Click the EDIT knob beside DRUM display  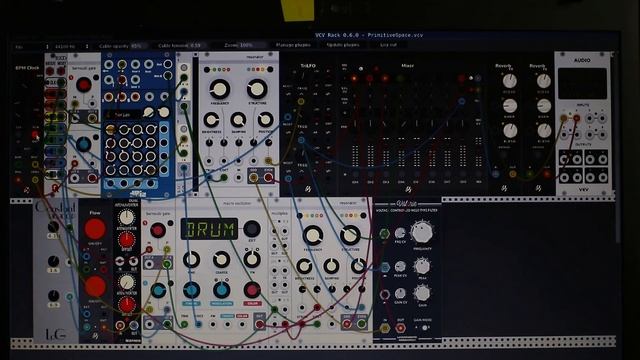pyautogui.click(x=252, y=229)
